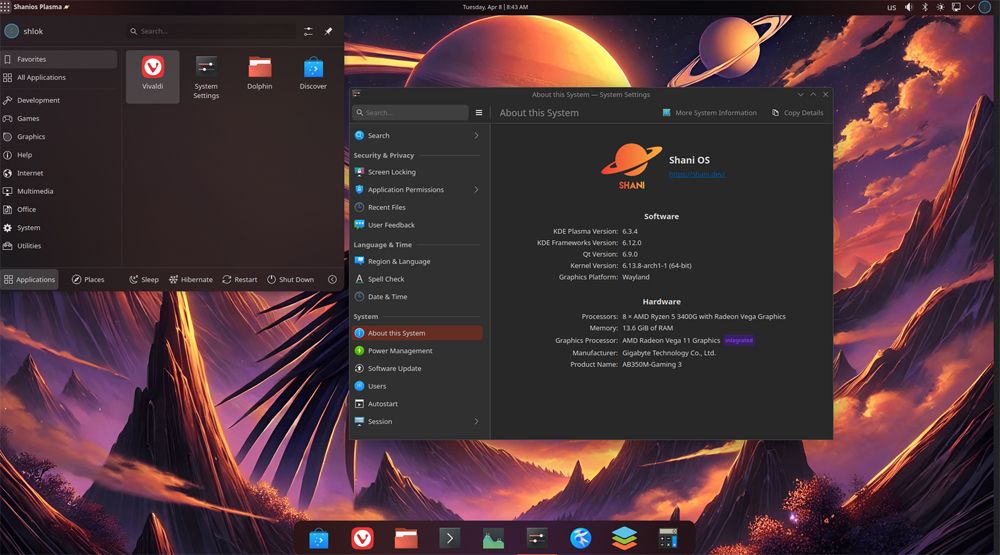Open Spell Check settings
Image resolution: width=1000 pixels, height=555 pixels.
pyautogui.click(x=417, y=279)
